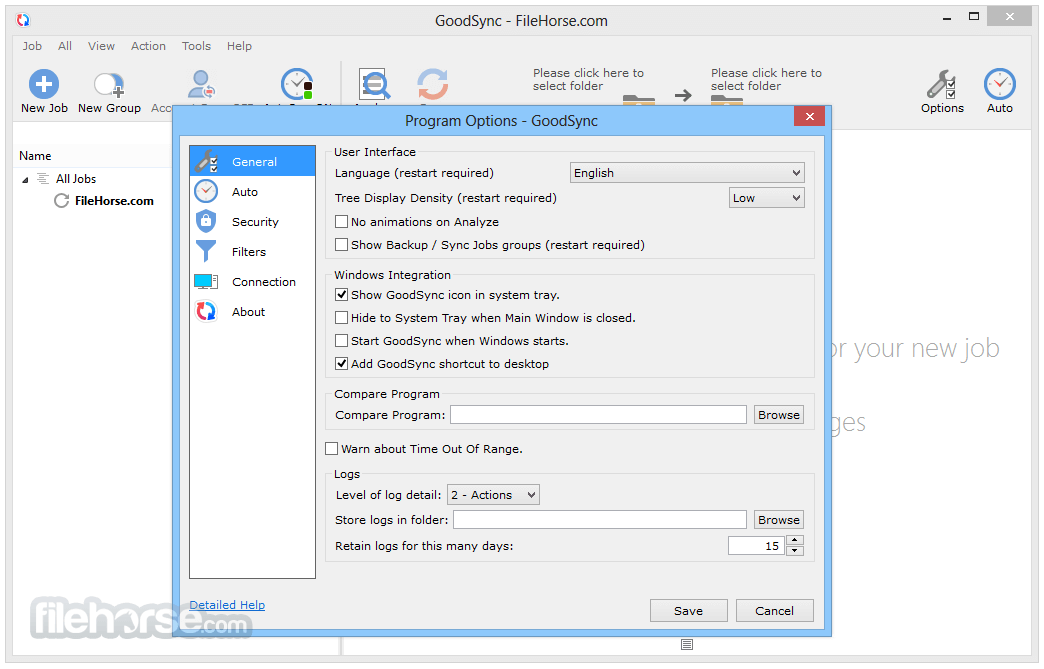Enable No animations on Analyze
1044x669 pixels.
point(342,222)
